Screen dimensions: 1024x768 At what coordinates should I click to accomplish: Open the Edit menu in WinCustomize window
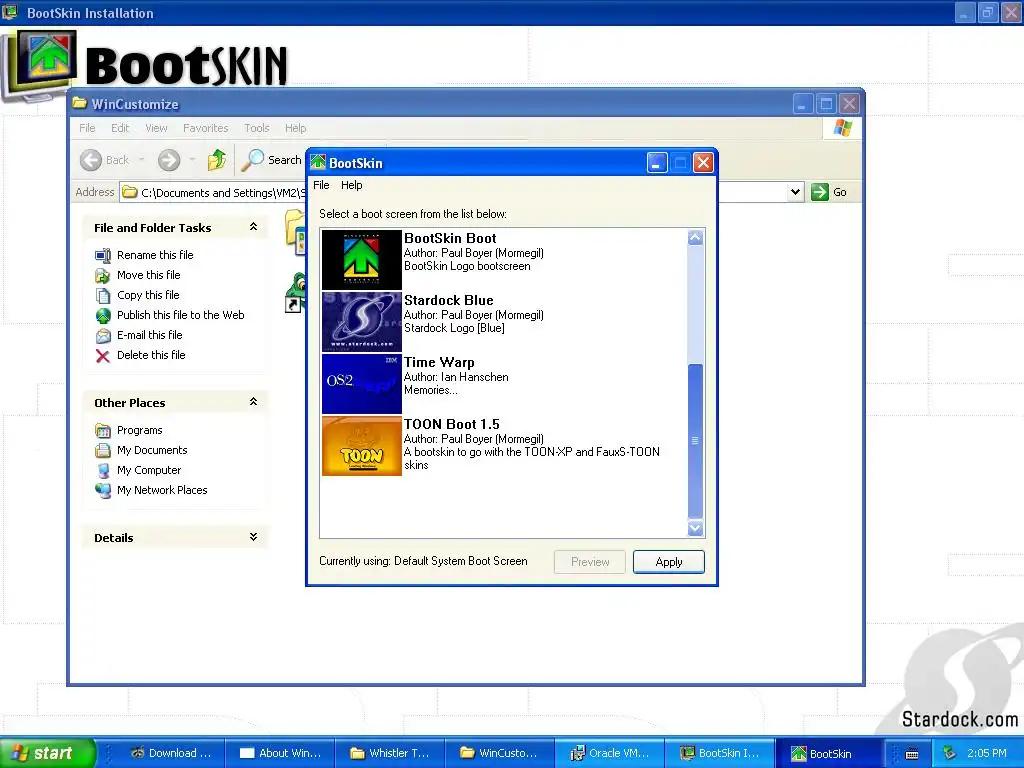click(x=120, y=128)
